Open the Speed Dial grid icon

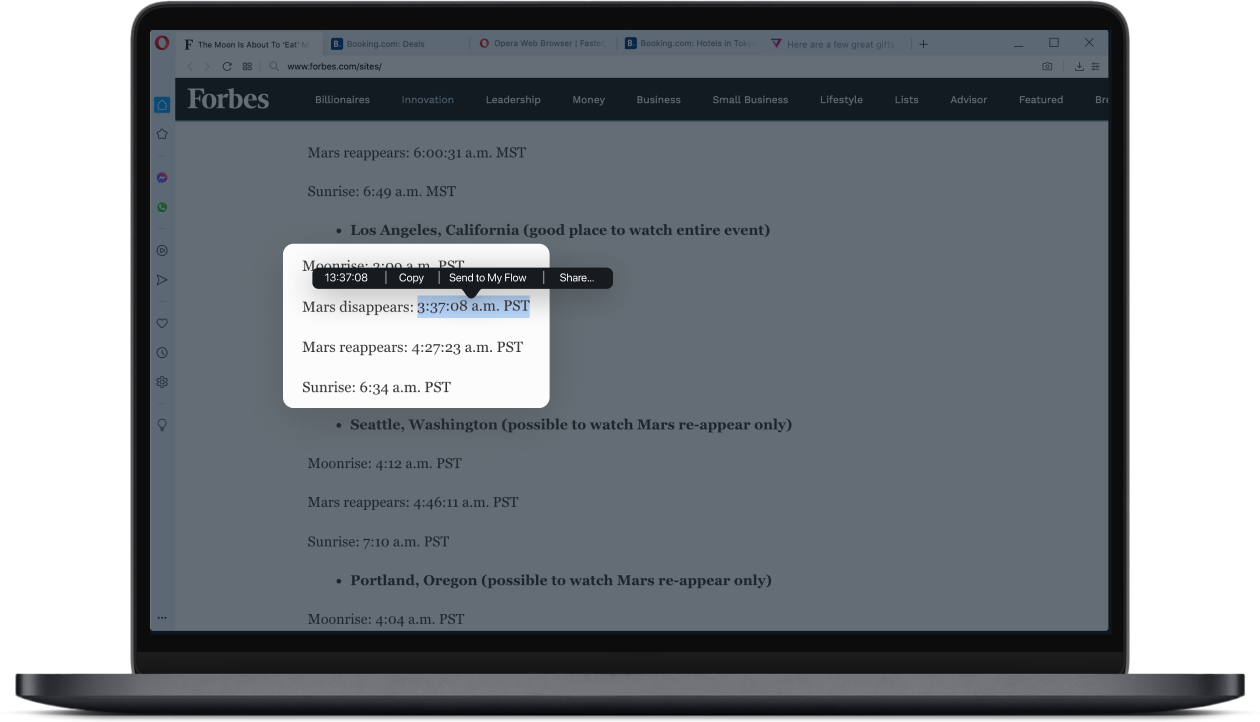[247, 67]
